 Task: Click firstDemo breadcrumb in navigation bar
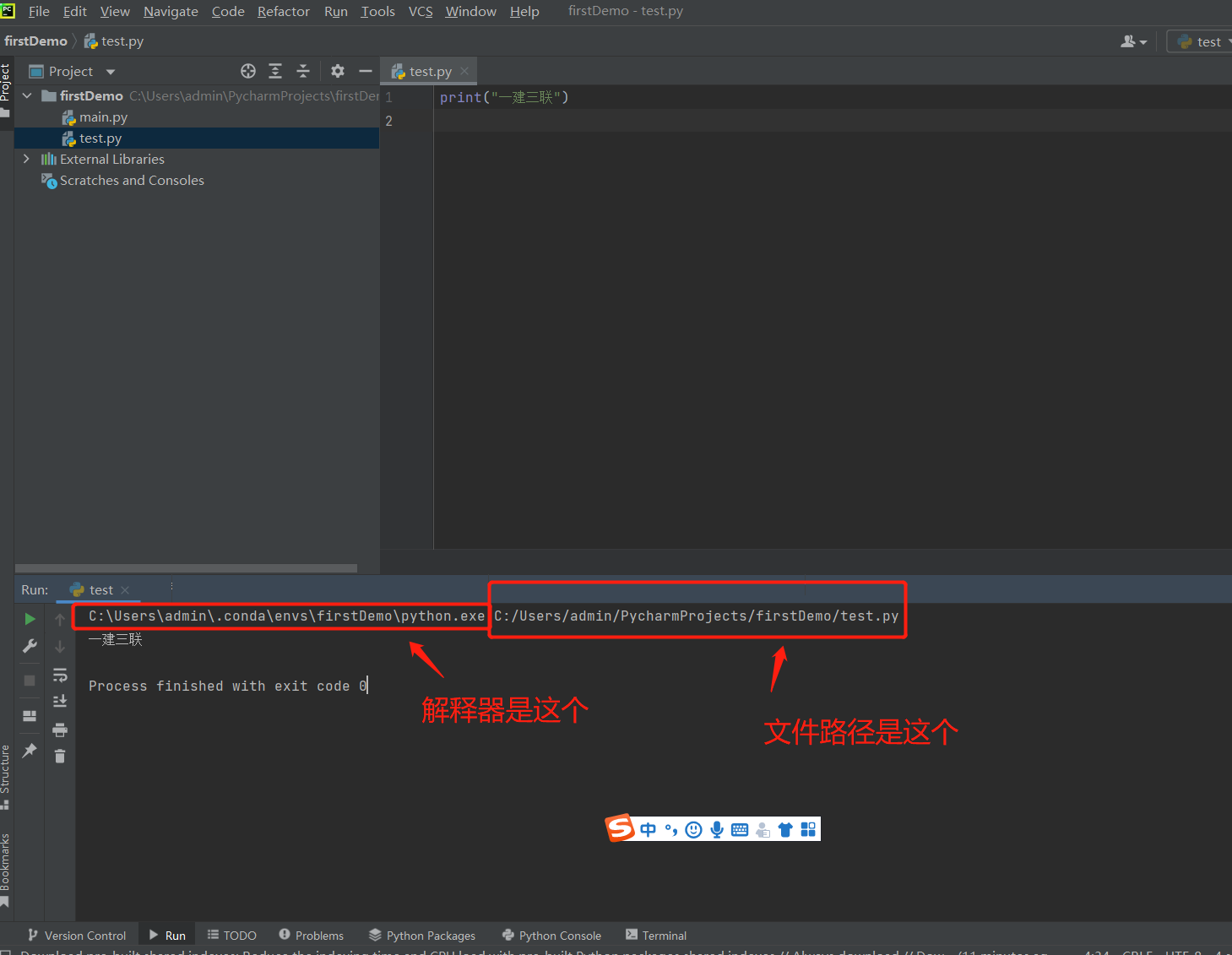(35, 41)
